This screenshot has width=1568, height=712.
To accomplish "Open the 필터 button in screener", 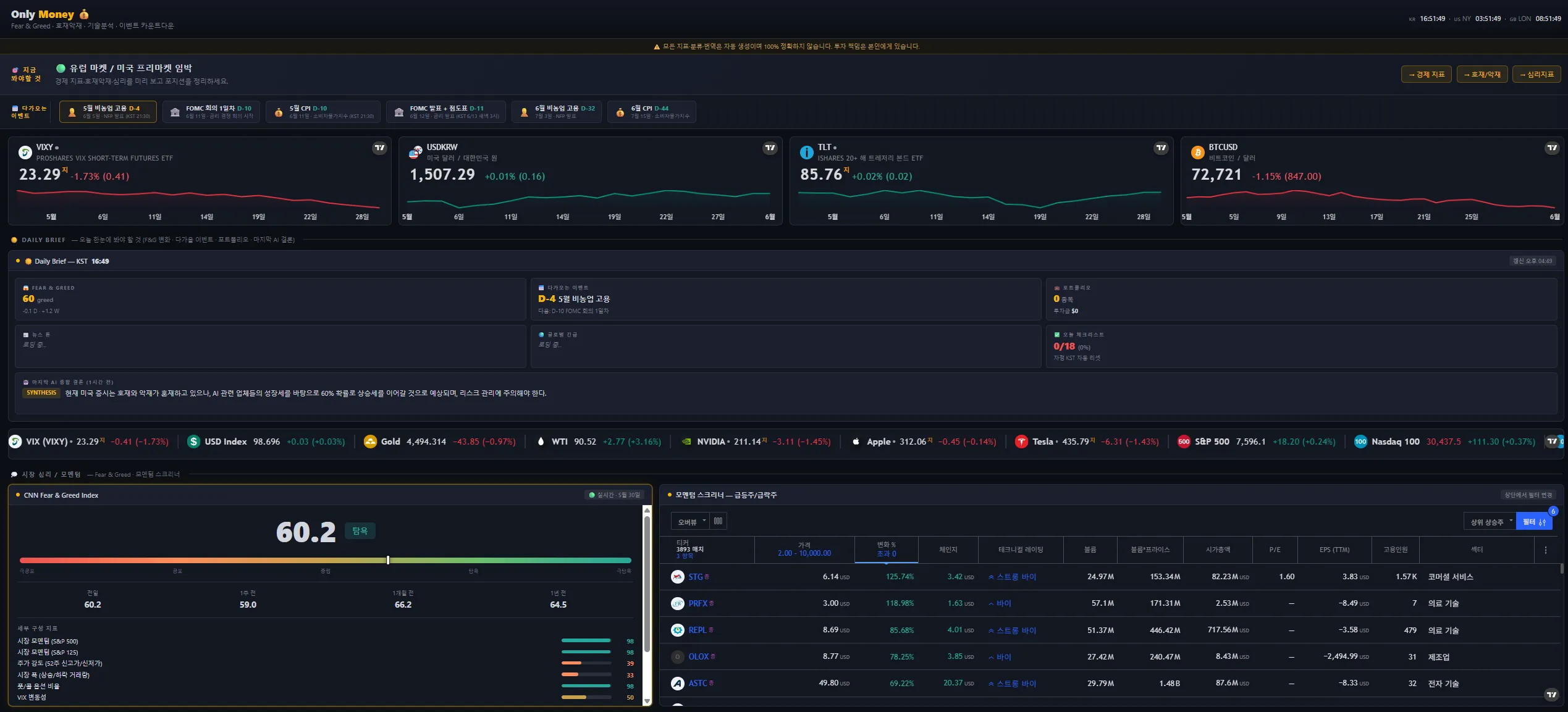I will click(x=1534, y=522).
